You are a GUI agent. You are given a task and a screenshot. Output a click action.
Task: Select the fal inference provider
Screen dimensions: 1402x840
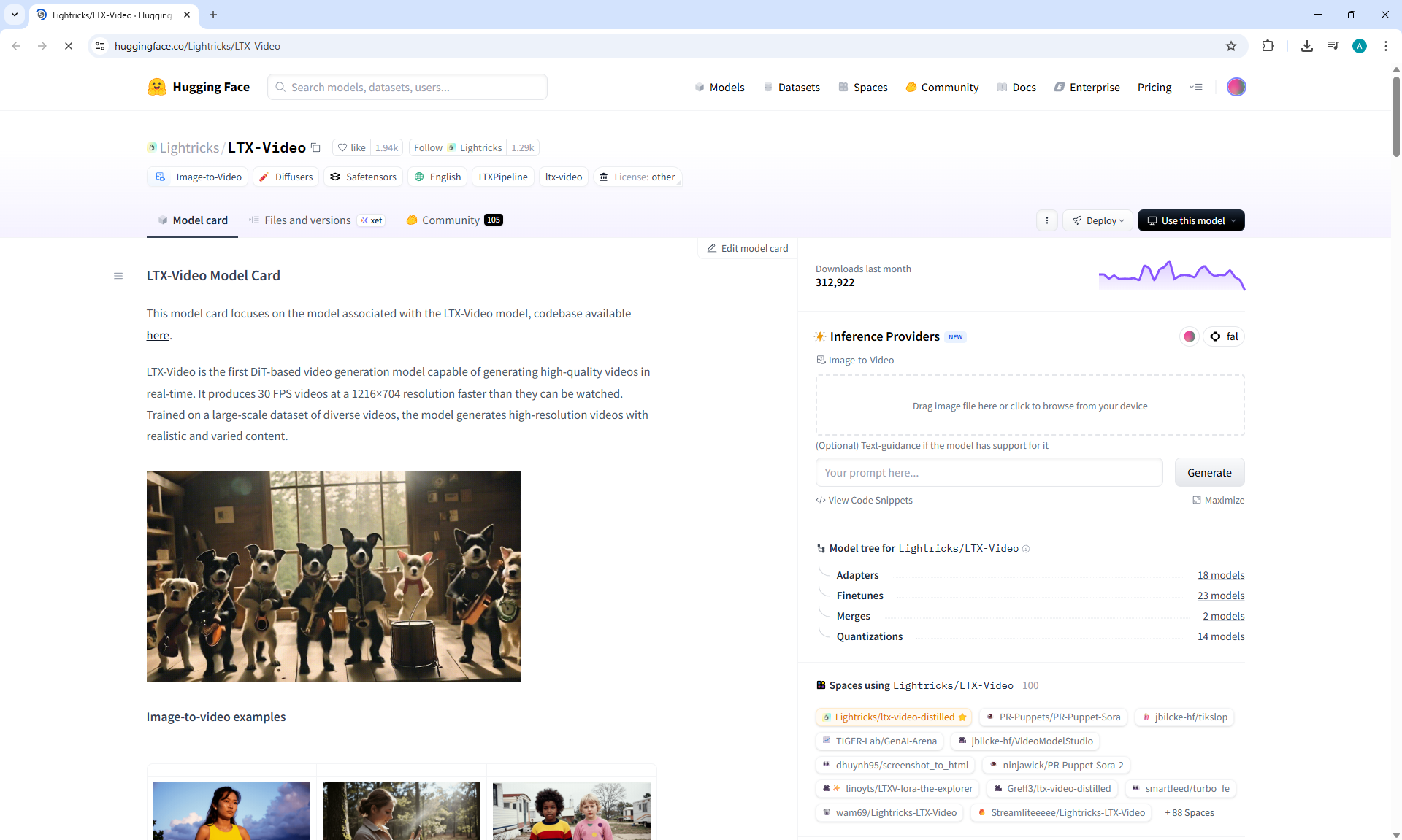[x=1224, y=336]
